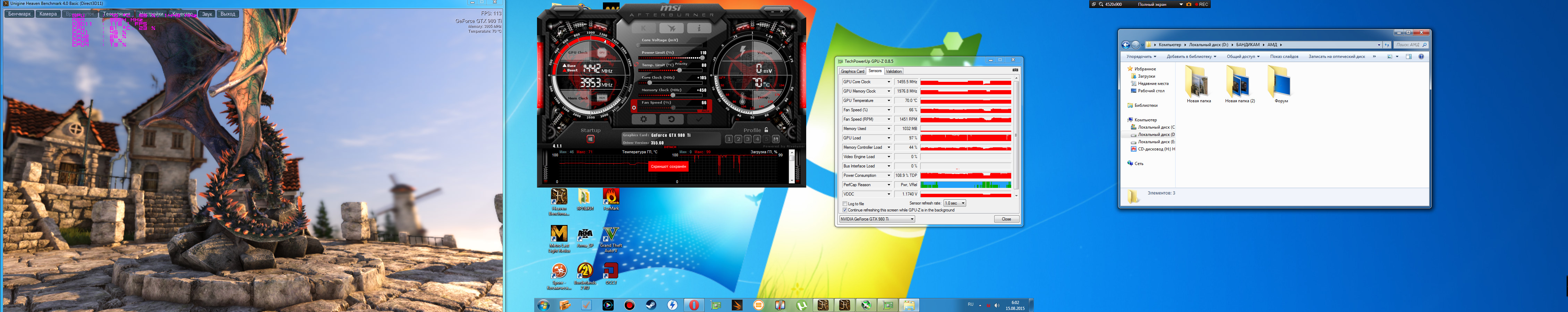
Task: Toggle Explorer preview pane button
Action: [1408, 57]
